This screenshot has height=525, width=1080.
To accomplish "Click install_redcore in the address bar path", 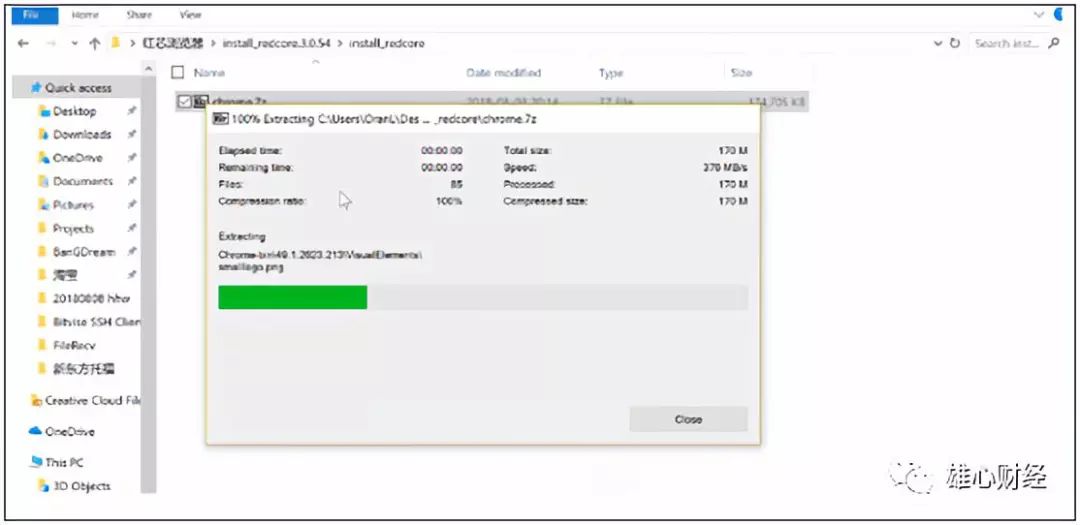I will 386,43.
